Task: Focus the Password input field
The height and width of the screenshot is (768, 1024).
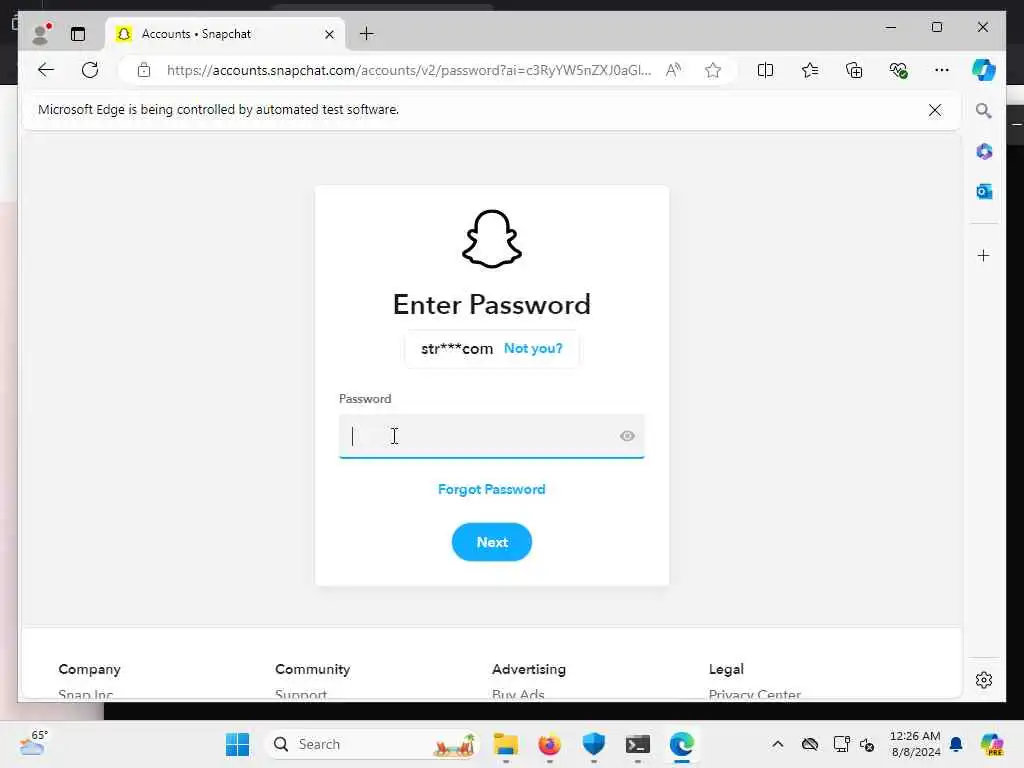Action: coord(491,436)
